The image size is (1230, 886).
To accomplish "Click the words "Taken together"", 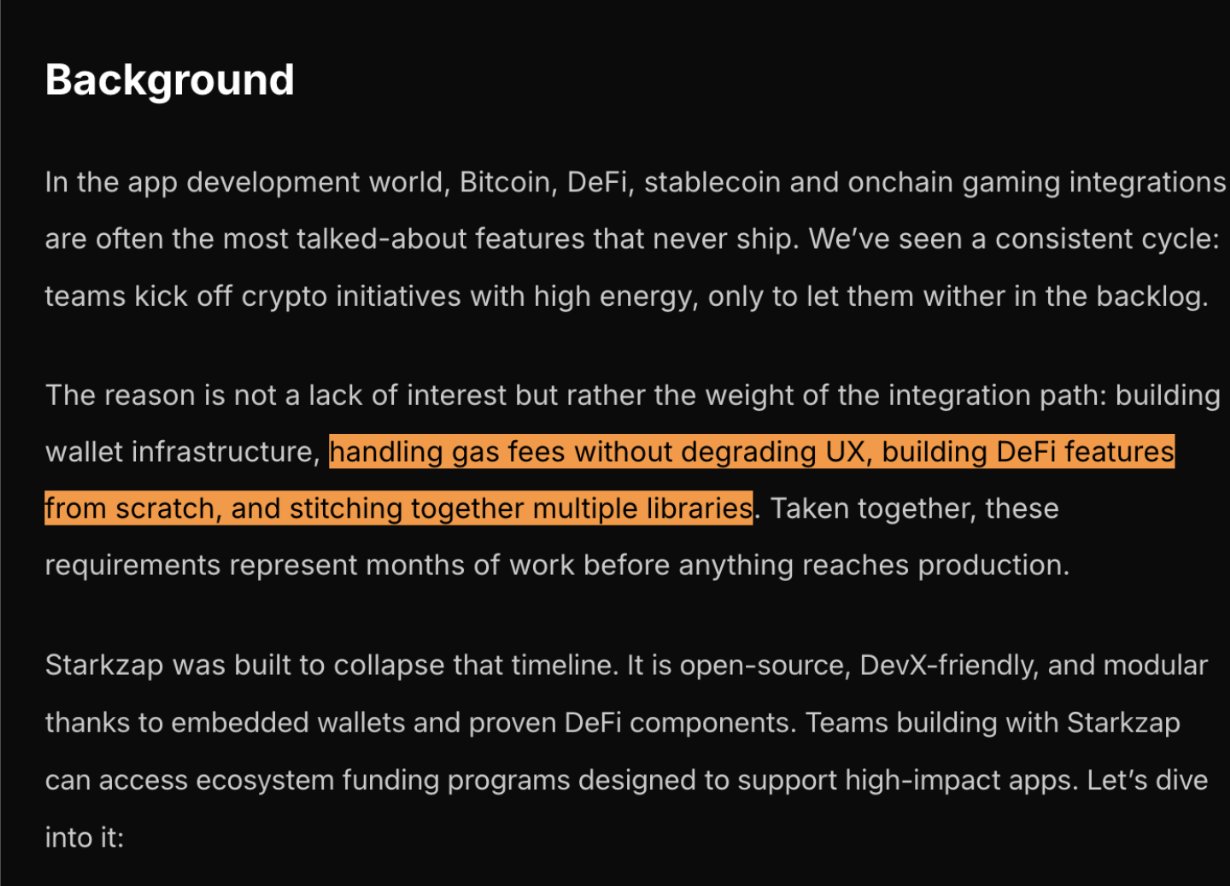I will (868, 508).
